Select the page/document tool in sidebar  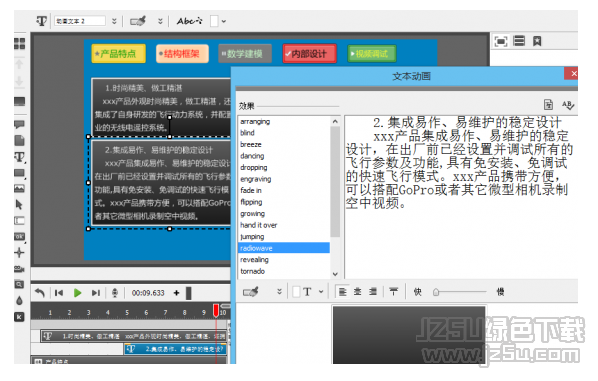pos(19,140)
